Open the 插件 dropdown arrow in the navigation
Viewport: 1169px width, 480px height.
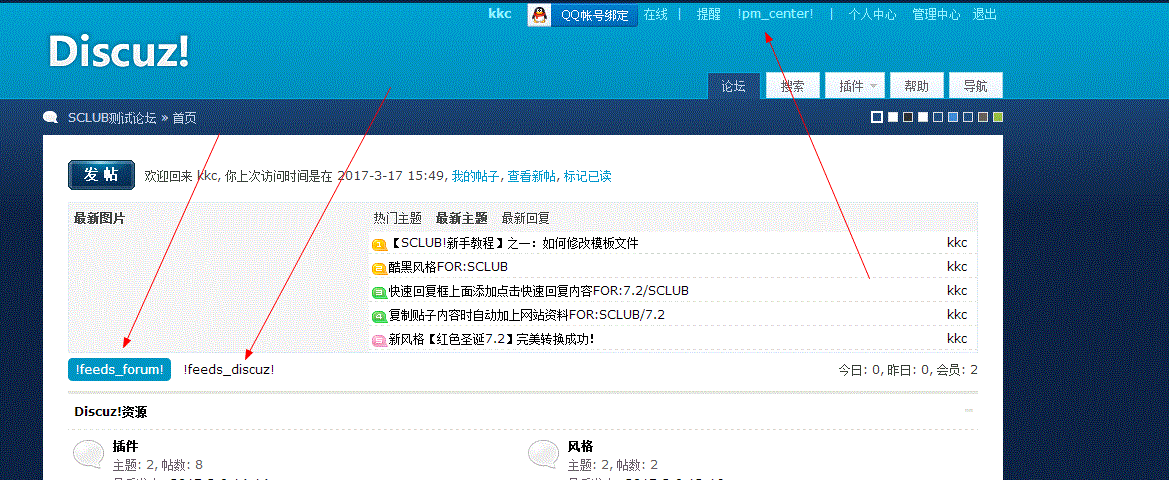click(874, 86)
